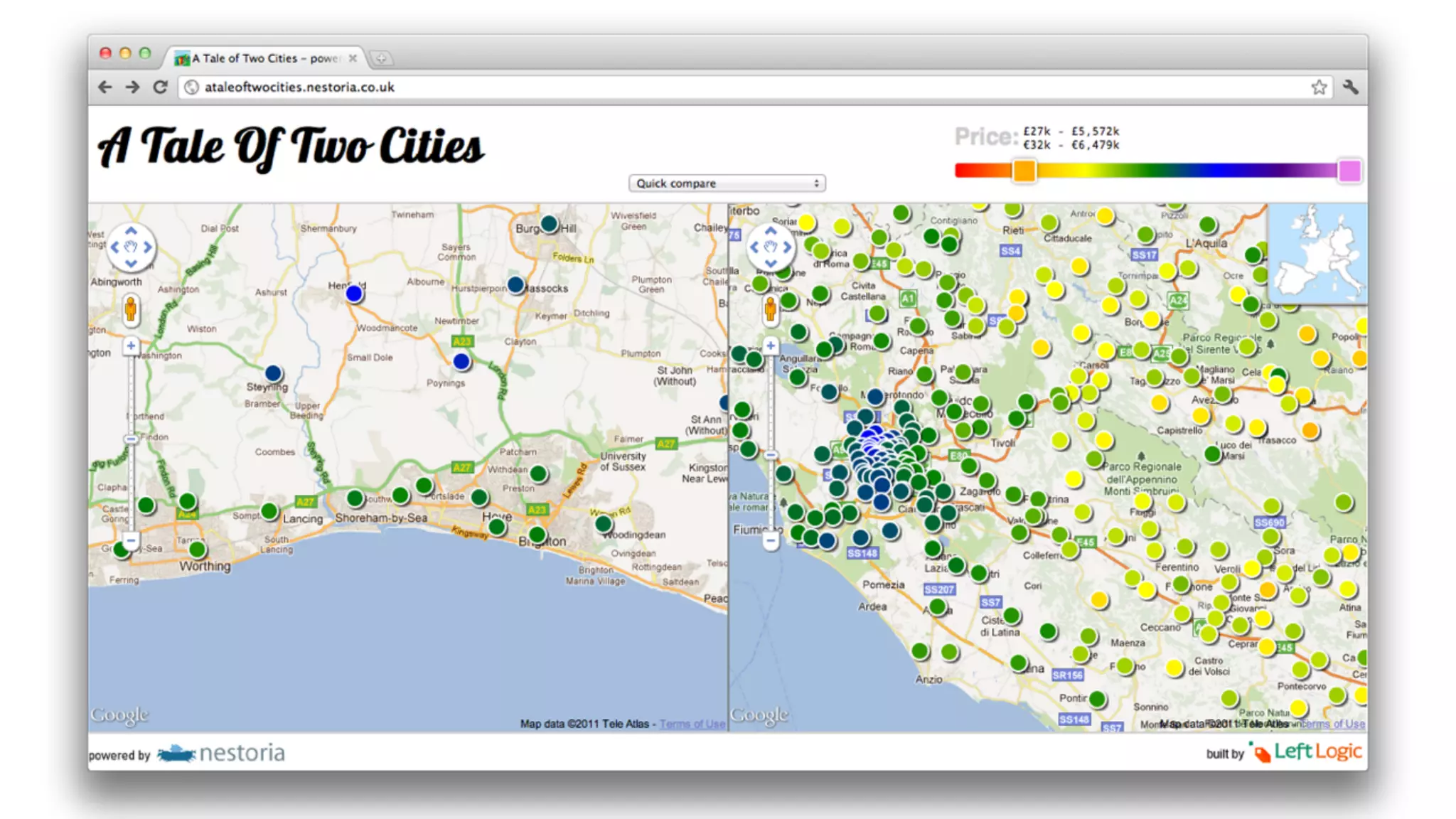
Task: Pan the left map to the right
Action: [148, 247]
